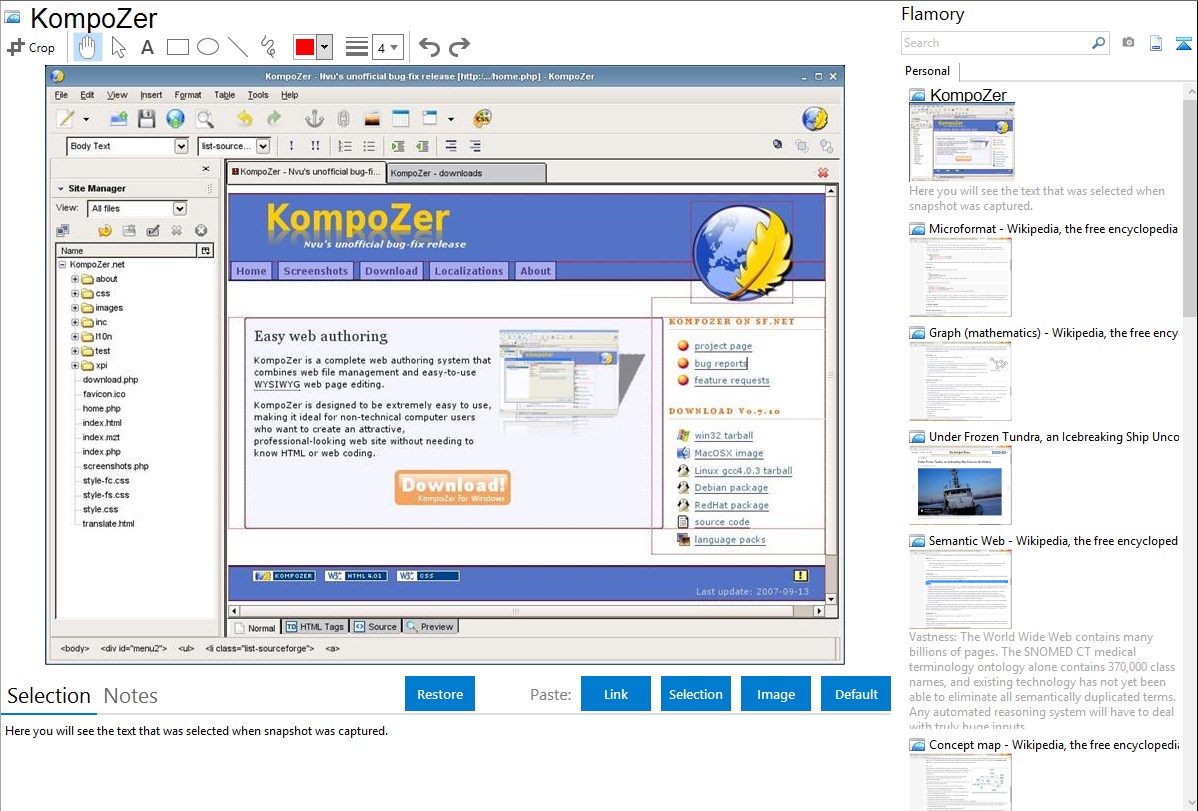This screenshot has width=1198, height=811.
Task: Activate the hand pan tool
Action: pyautogui.click(x=87, y=47)
